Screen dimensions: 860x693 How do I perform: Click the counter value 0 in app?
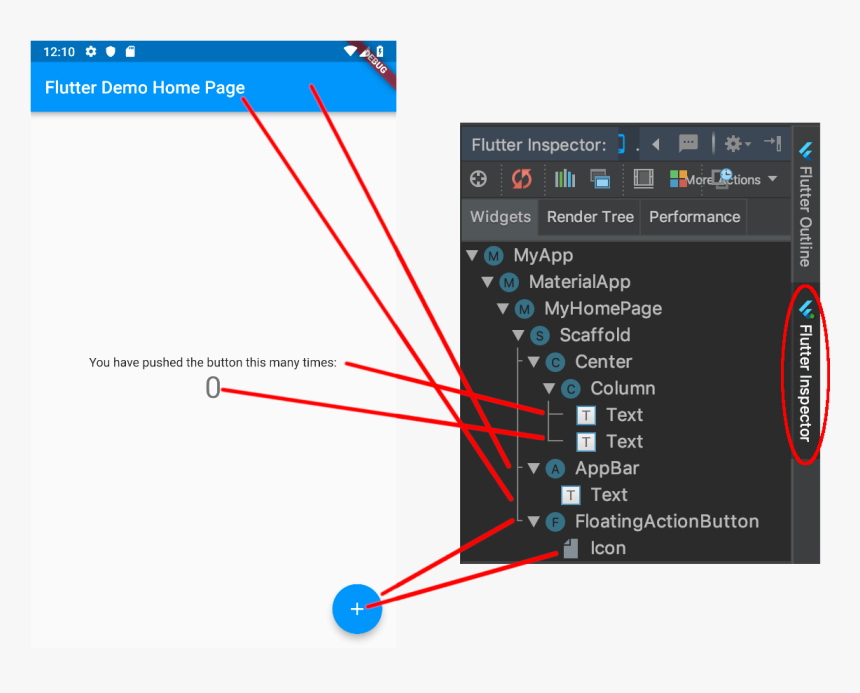(213, 388)
